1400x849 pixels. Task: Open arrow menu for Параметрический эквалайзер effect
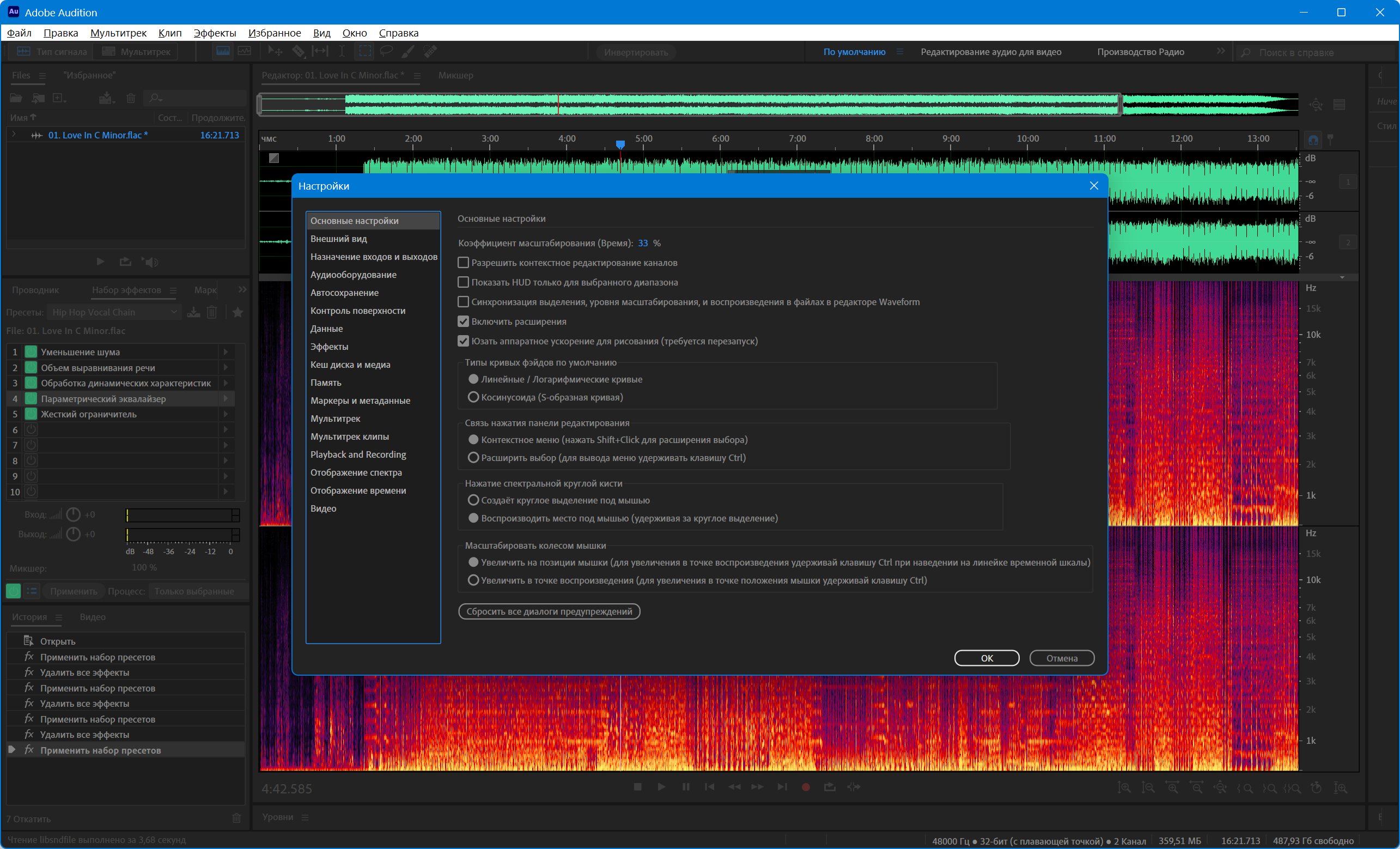[226, 398]
